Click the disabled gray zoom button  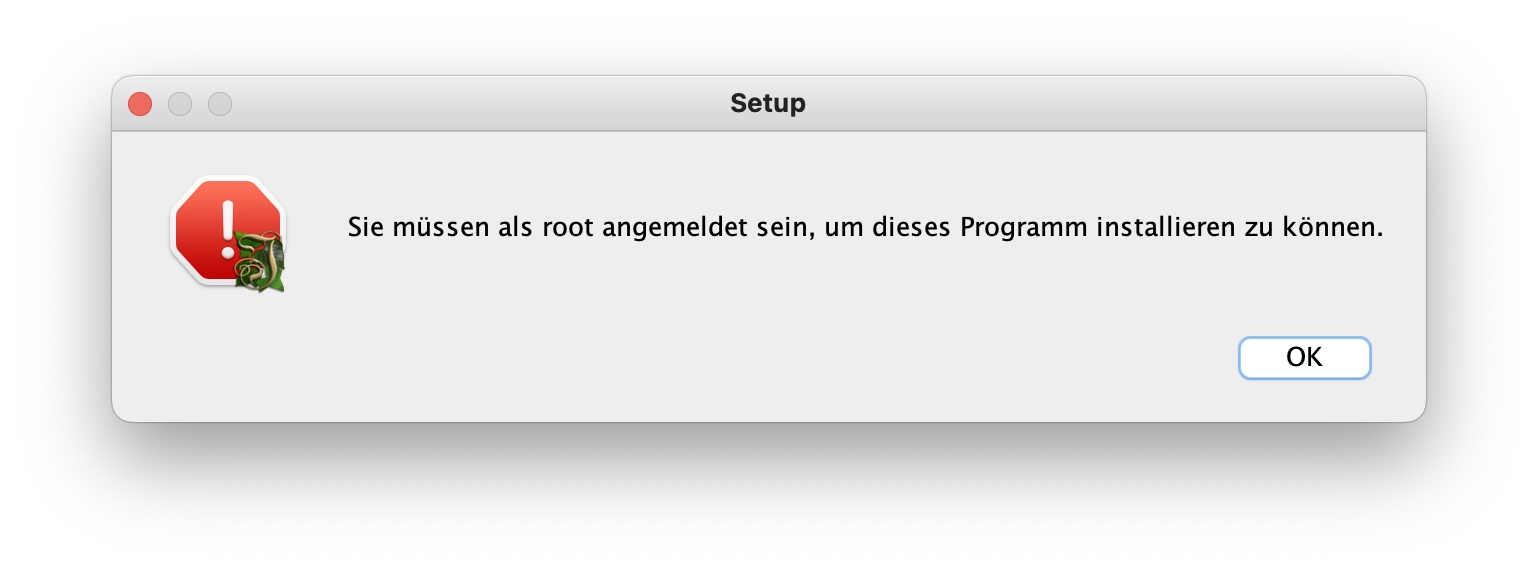point(220,104)
